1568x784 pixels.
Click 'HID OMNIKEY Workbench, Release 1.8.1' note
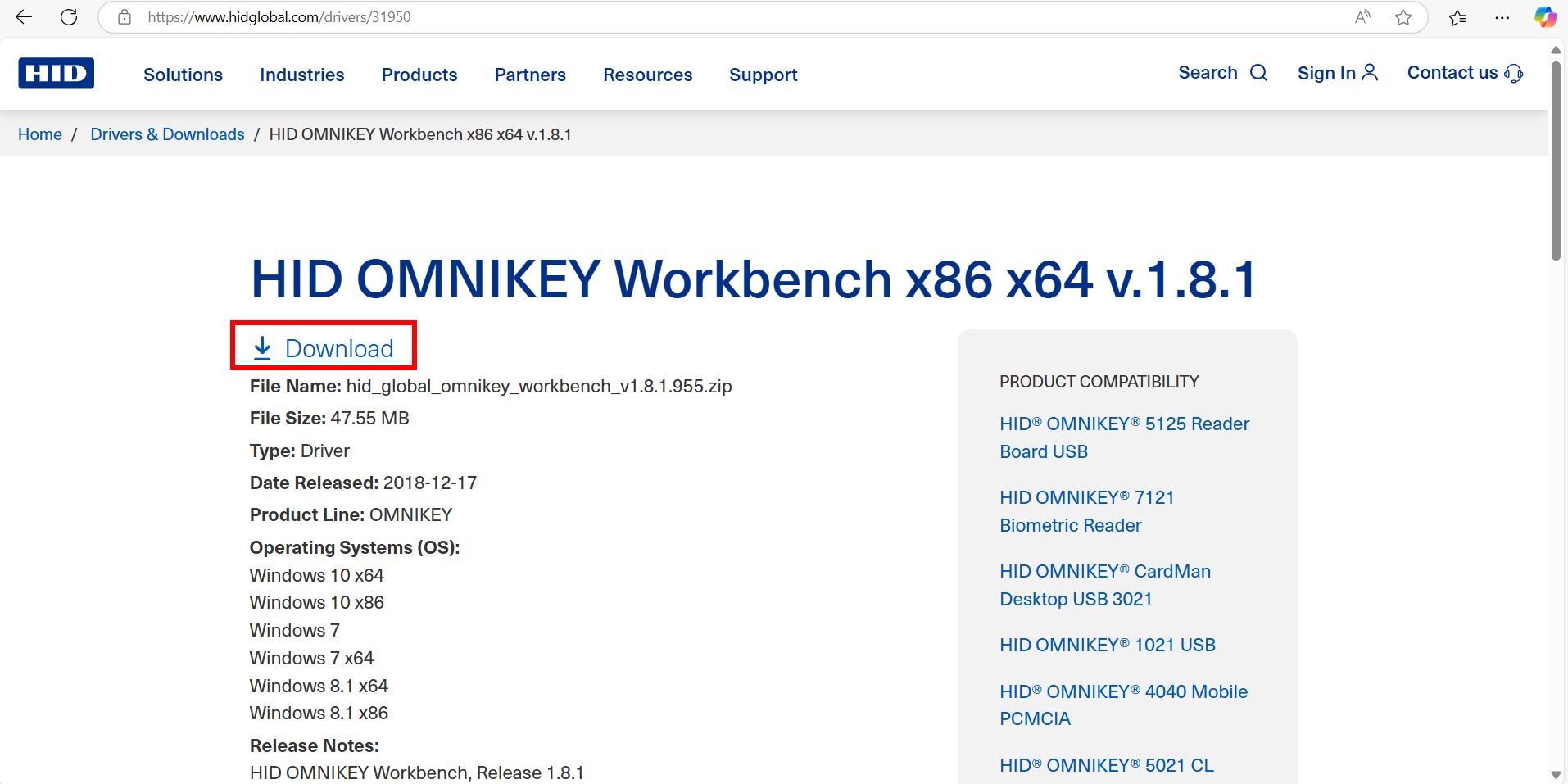[417, 773]
